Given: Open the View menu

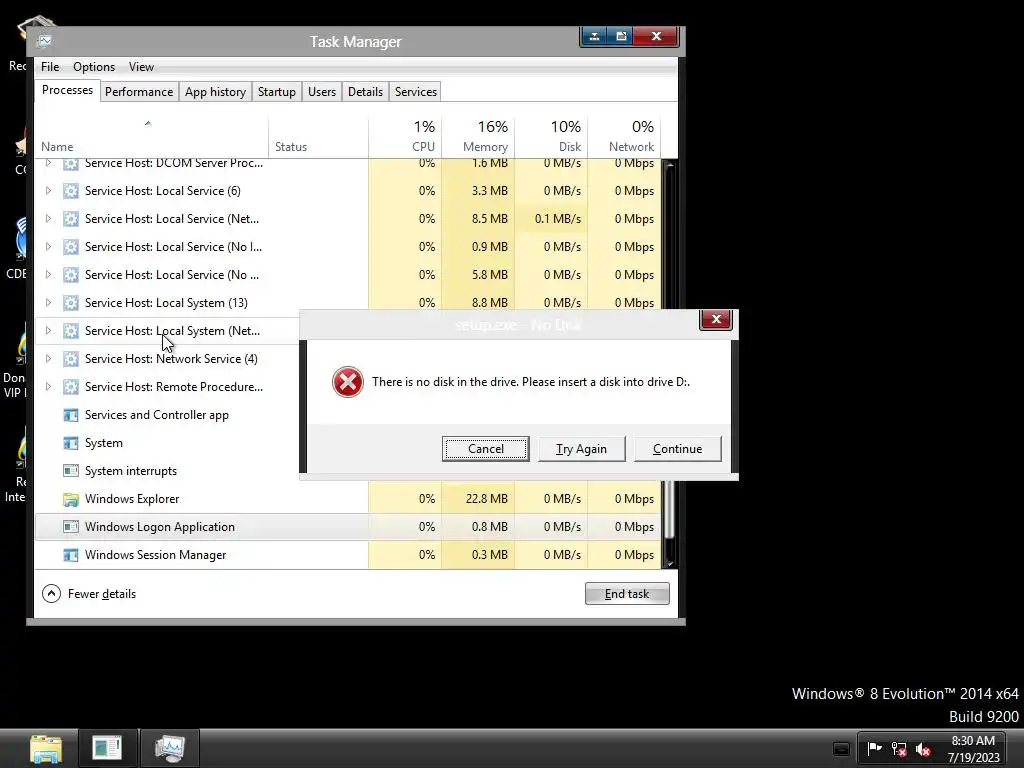Looking at the screenshot, I should point(141,67).
